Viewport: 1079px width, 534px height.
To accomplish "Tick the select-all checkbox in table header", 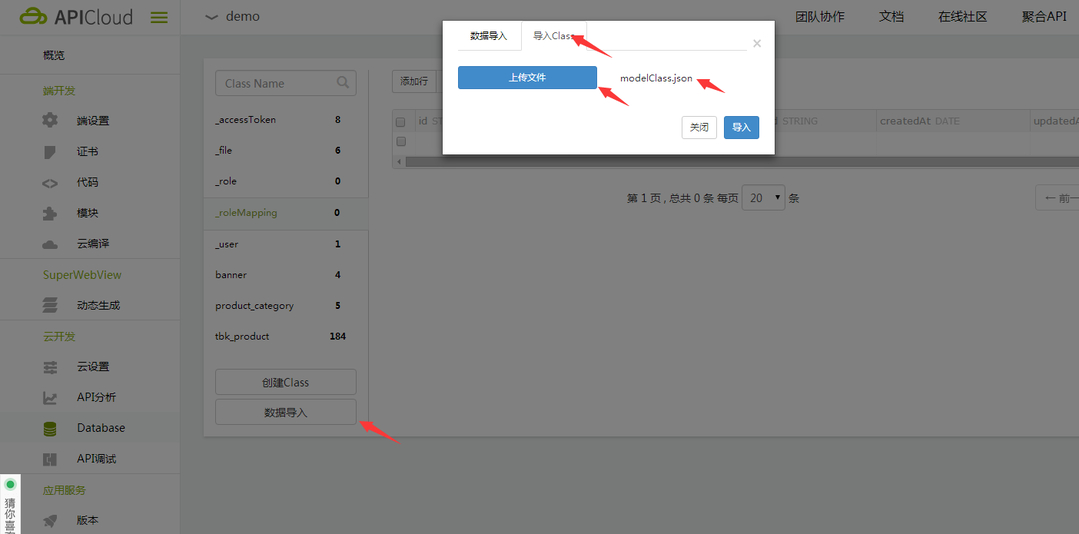I will coord(400,122).
